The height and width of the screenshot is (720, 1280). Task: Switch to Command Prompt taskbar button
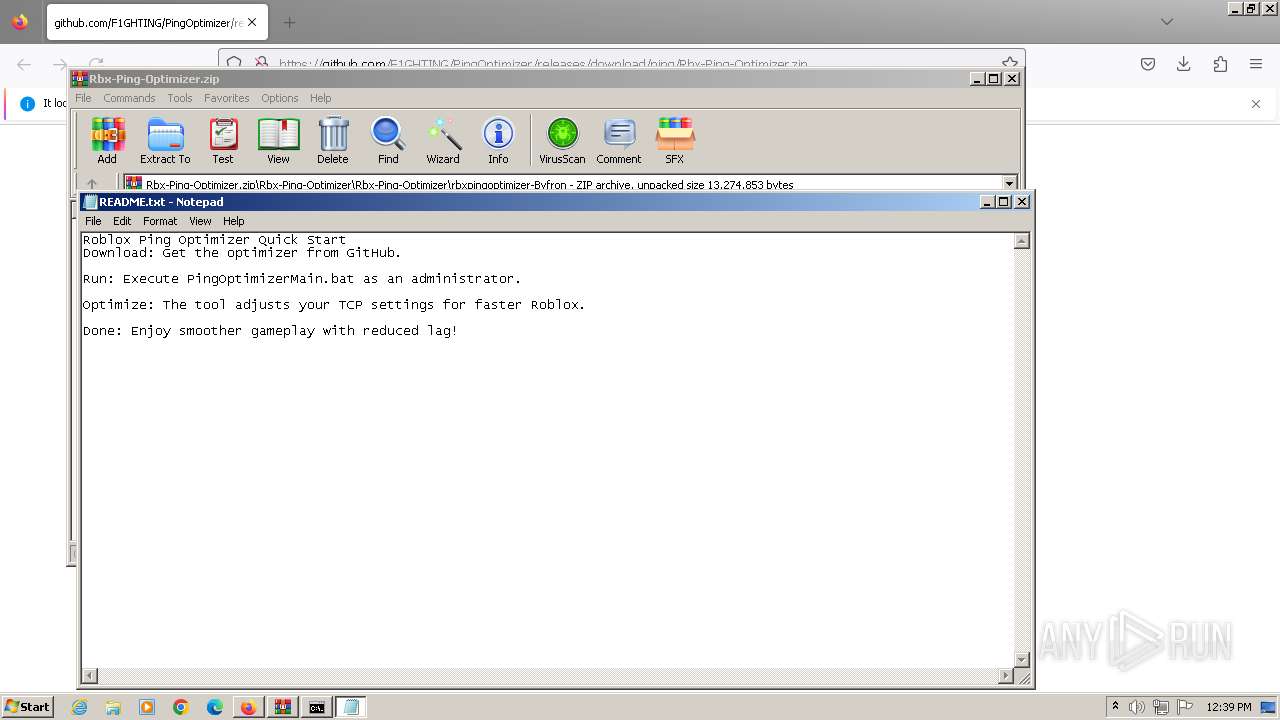316,707
